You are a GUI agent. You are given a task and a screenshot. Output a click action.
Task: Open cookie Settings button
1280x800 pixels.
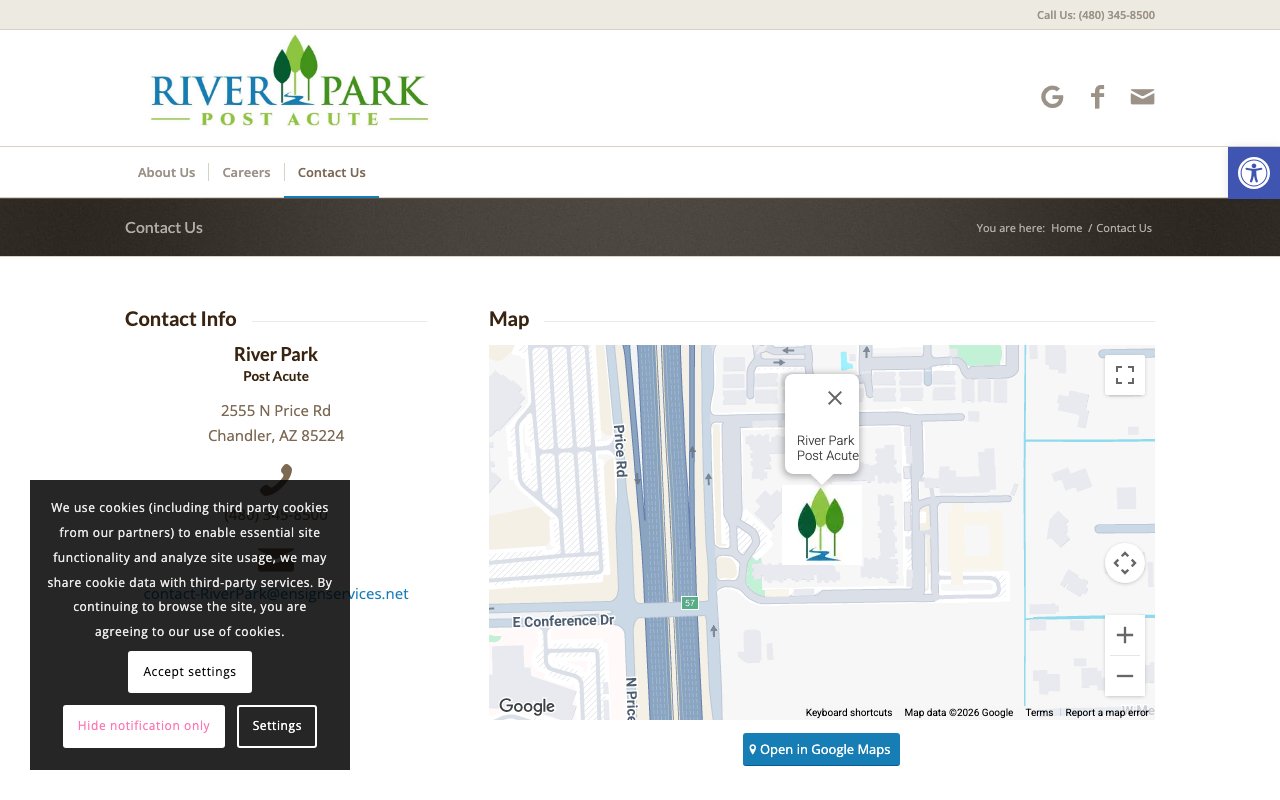coord(277,726)
